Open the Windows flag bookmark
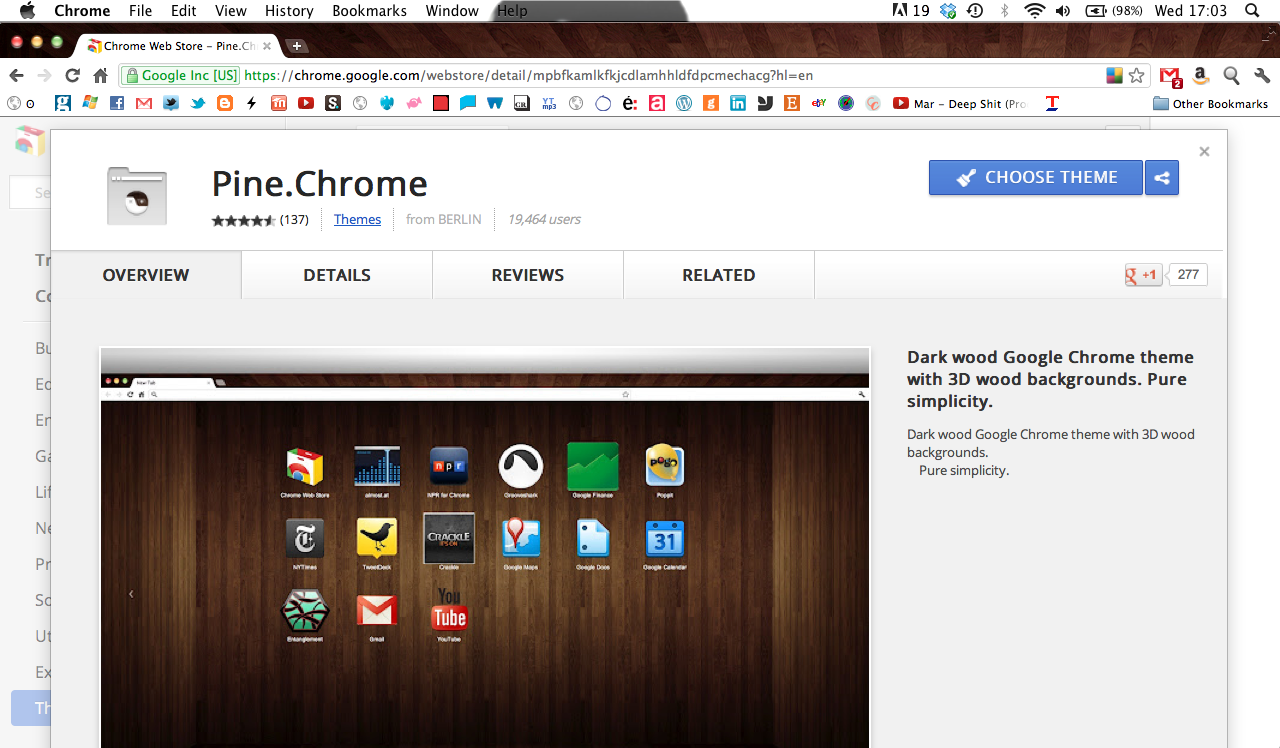The width and height of the screenshot is (1280, 748). pos(90,103)
